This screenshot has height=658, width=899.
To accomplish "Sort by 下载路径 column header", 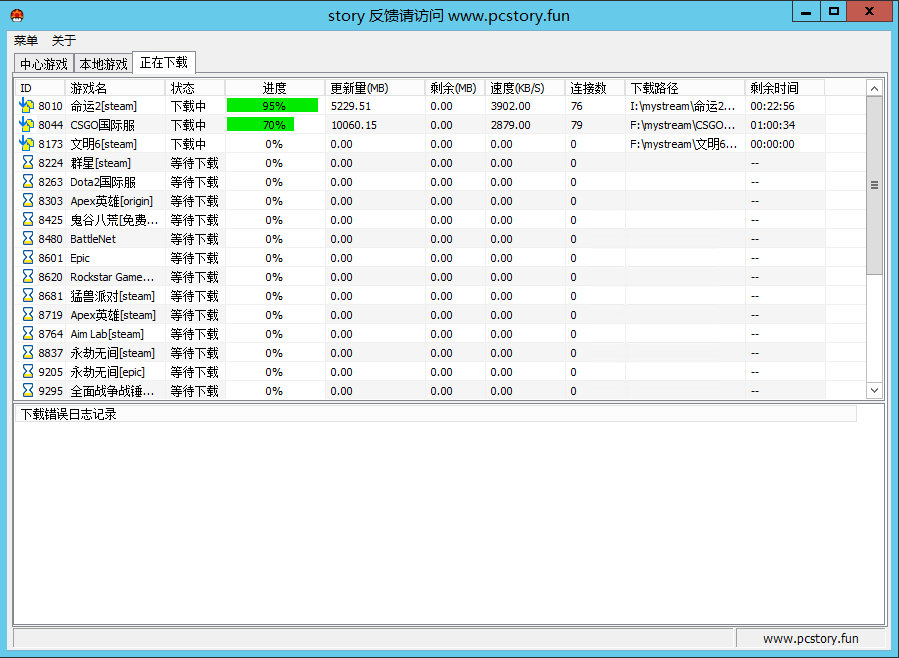I will 685,88.
